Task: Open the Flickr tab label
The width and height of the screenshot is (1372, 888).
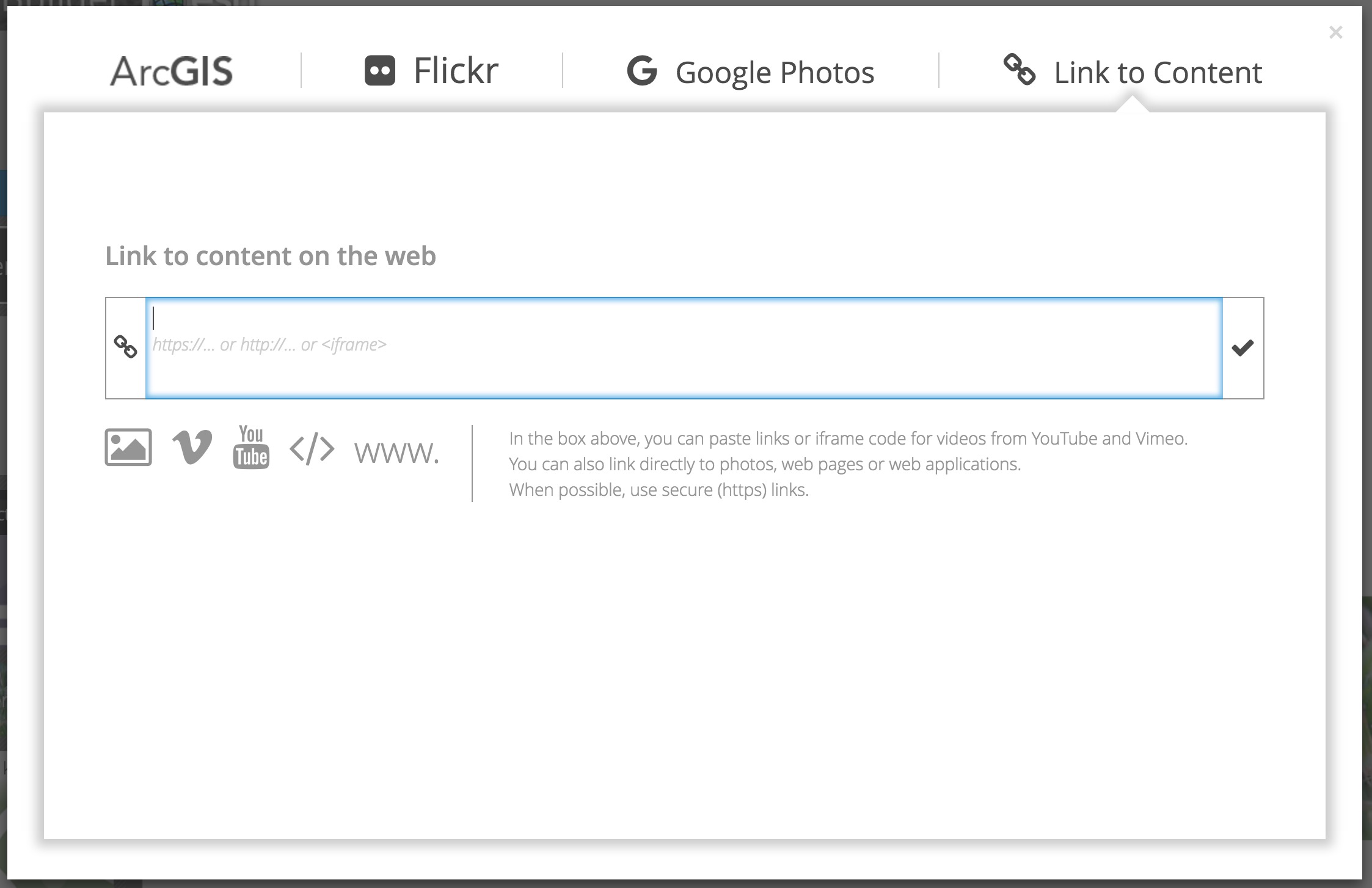Action: tap(456, 71)
